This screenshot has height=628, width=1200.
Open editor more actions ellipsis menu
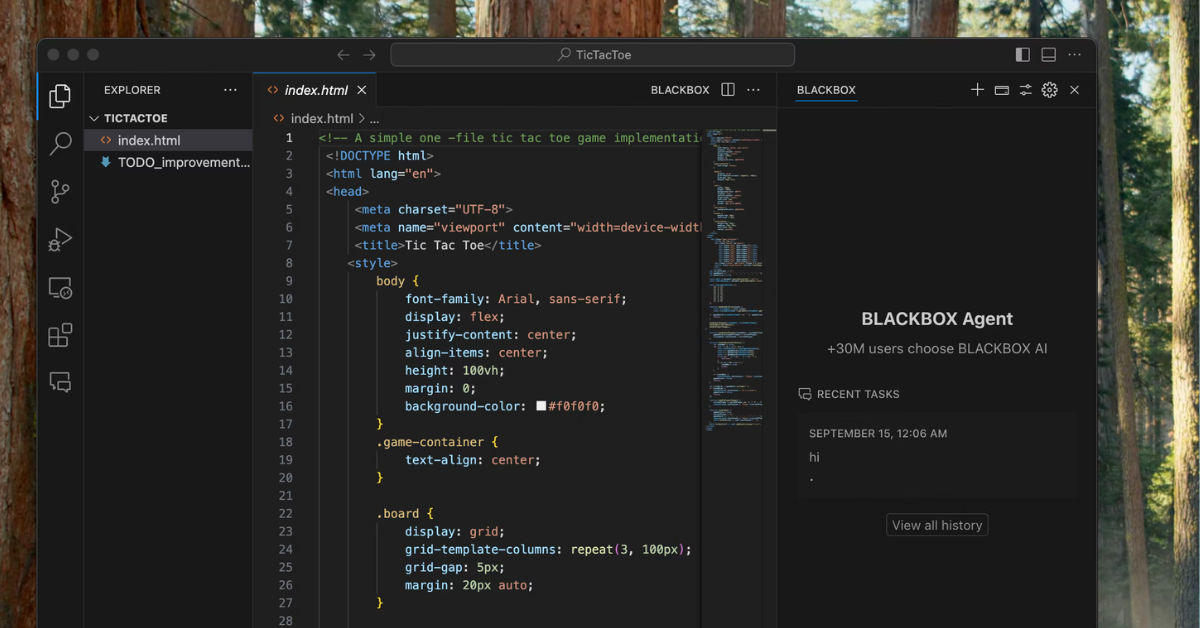pos(754,90)
